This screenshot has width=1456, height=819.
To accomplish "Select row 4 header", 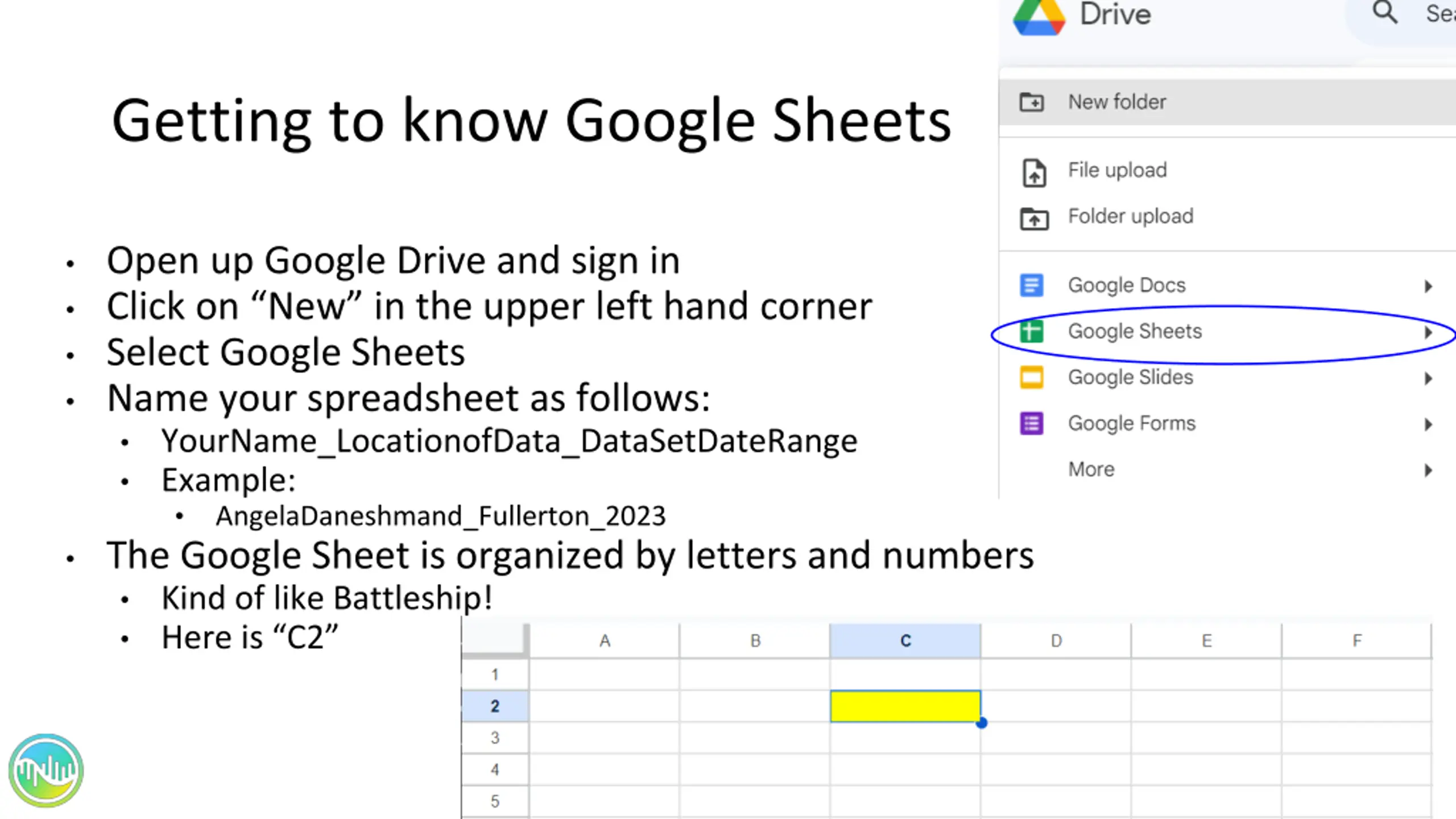I will (x=495, y=770).
